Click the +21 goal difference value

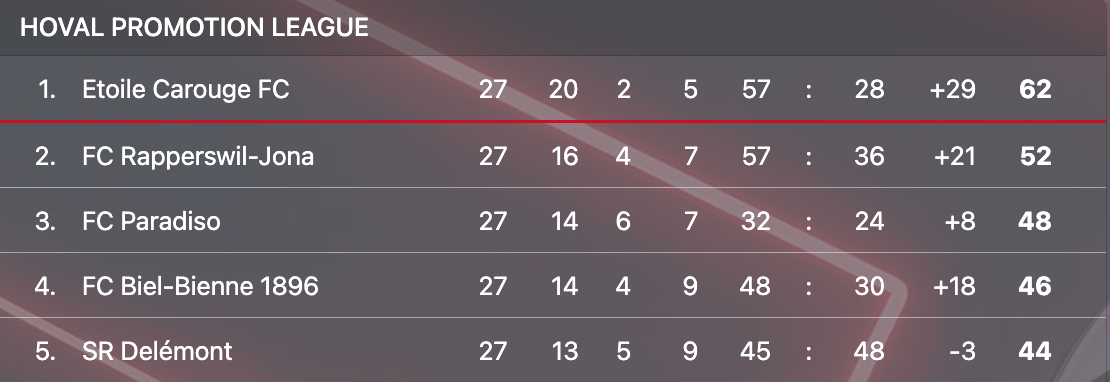pos(954,156)
